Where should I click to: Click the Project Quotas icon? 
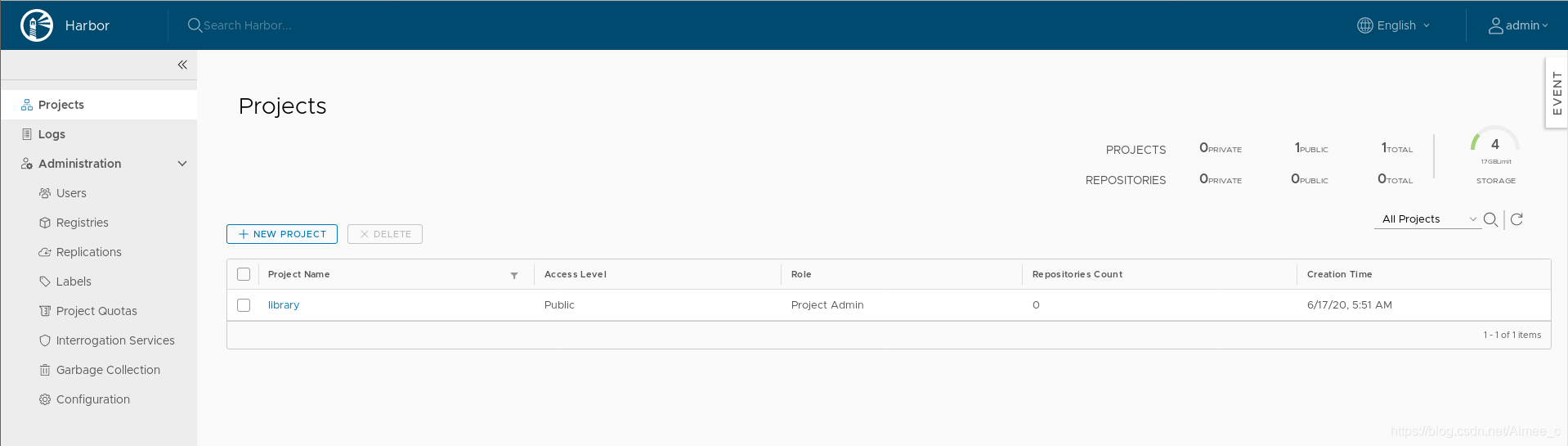(45, 311)
